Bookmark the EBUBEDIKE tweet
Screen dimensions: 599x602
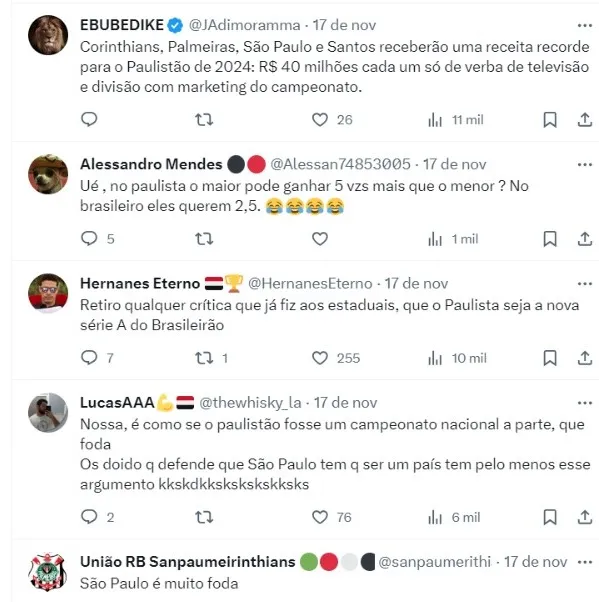pos(550,120)
